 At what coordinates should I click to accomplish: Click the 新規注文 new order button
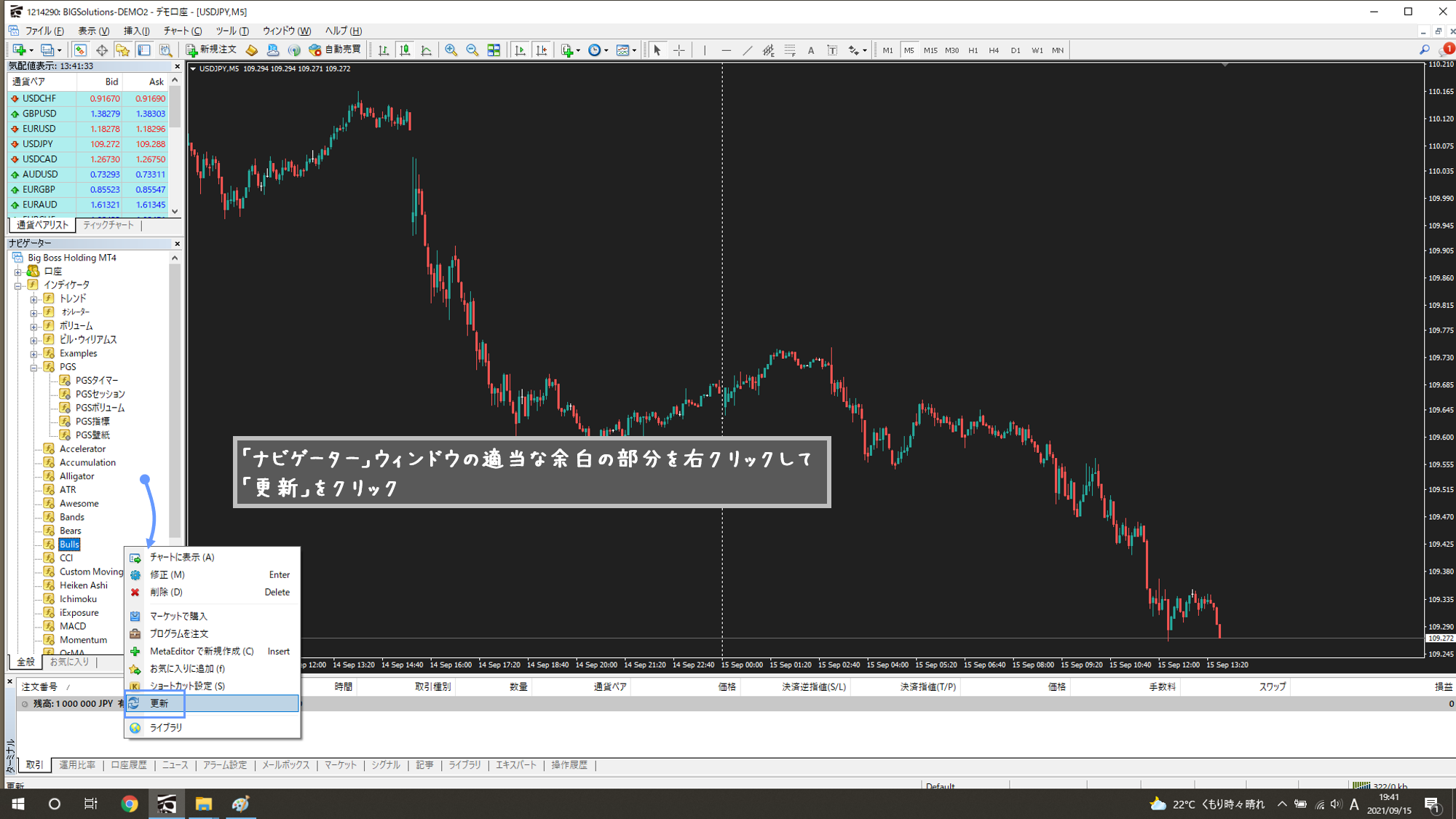(x=211, y=50)
